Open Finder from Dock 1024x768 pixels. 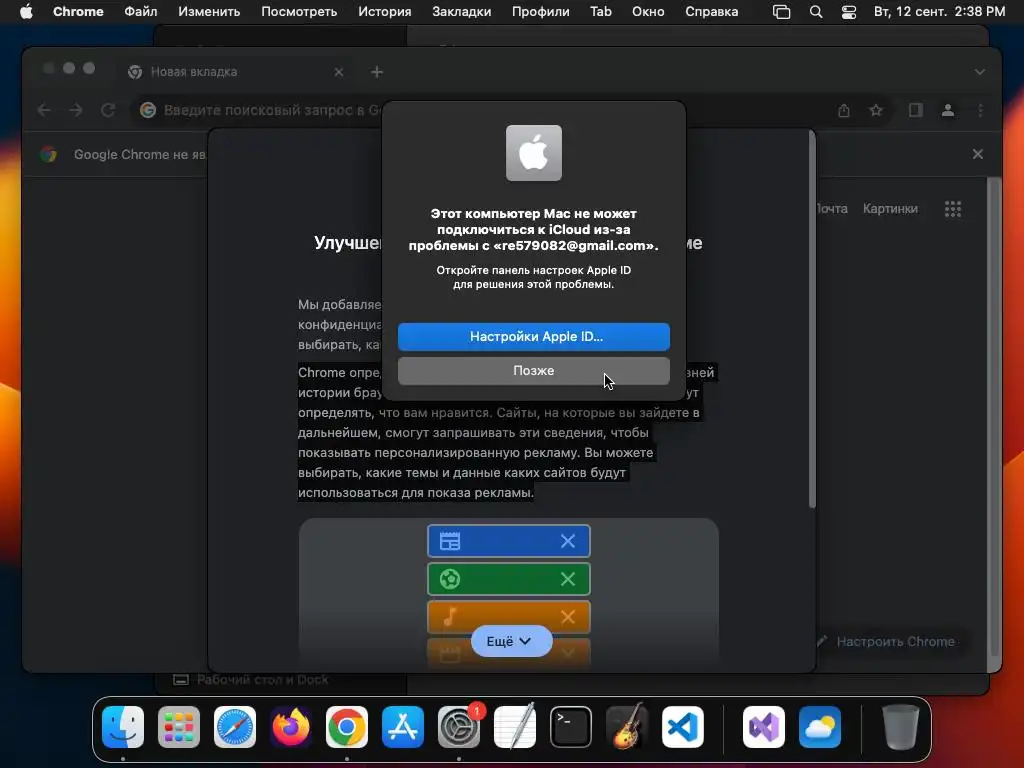tap(123, 727)
